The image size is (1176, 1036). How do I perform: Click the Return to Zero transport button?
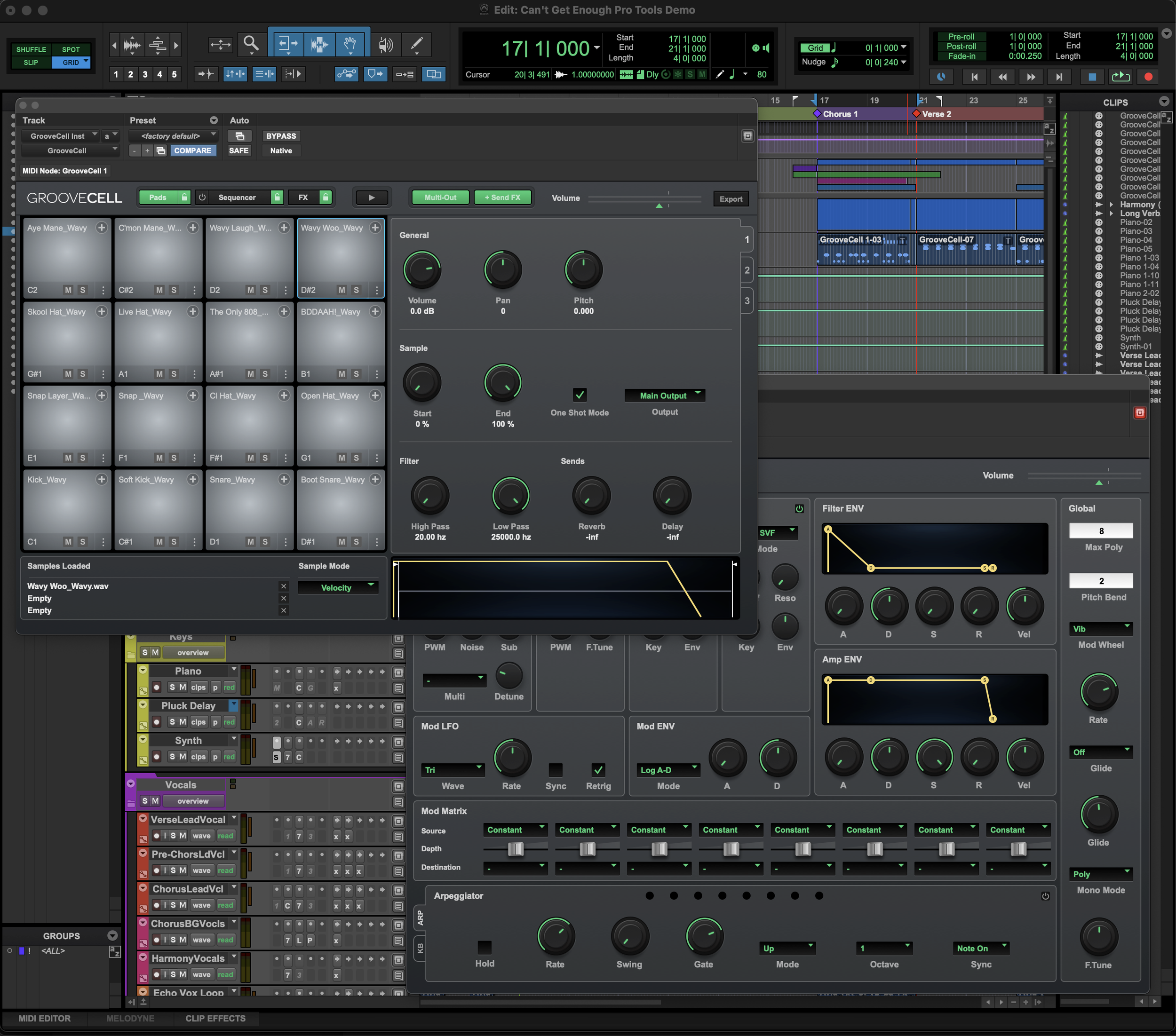(x=974, y=77)
